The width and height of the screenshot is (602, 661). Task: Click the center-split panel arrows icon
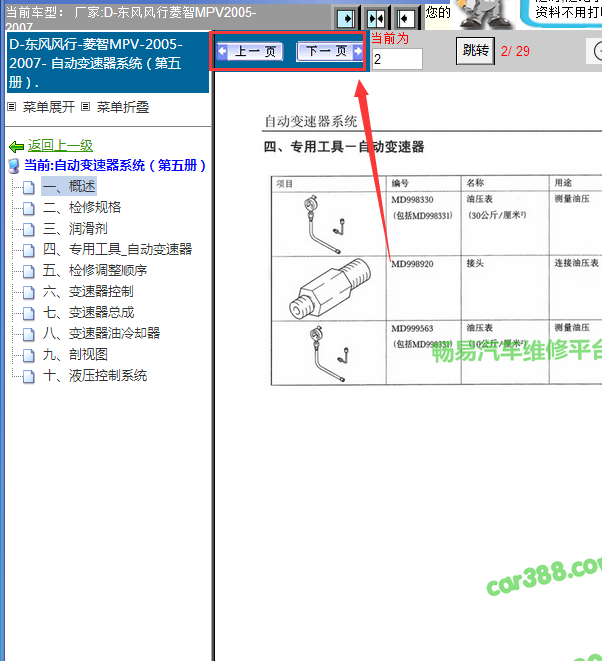376,18
